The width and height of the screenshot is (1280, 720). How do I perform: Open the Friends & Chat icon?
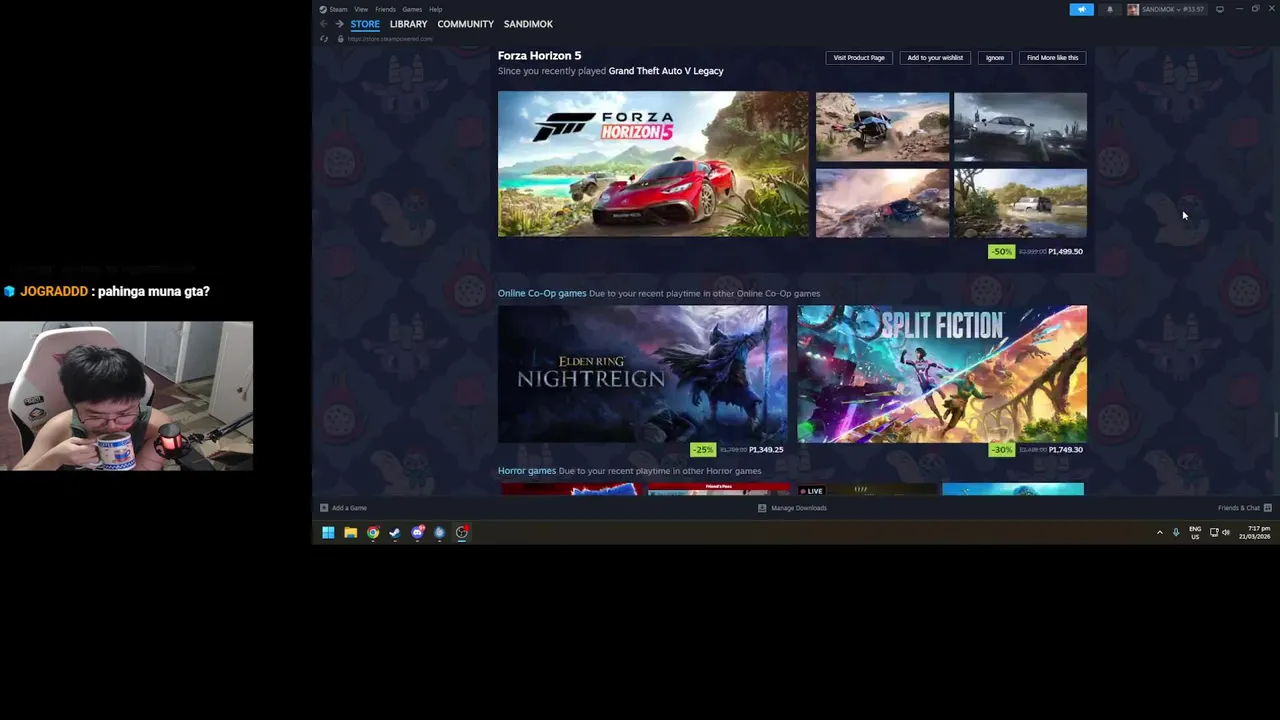coord(1268,508)
